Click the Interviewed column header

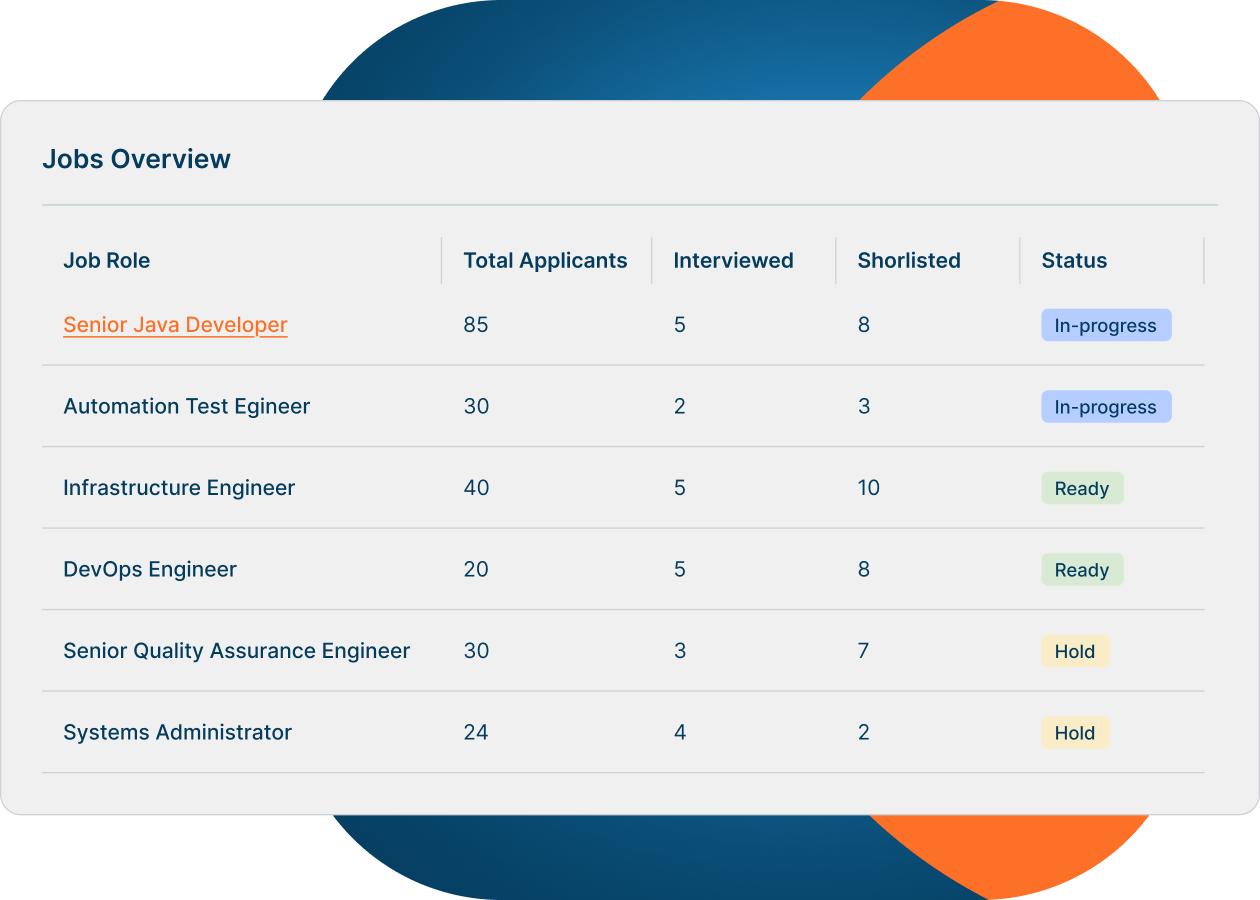[x=733, y=261]
